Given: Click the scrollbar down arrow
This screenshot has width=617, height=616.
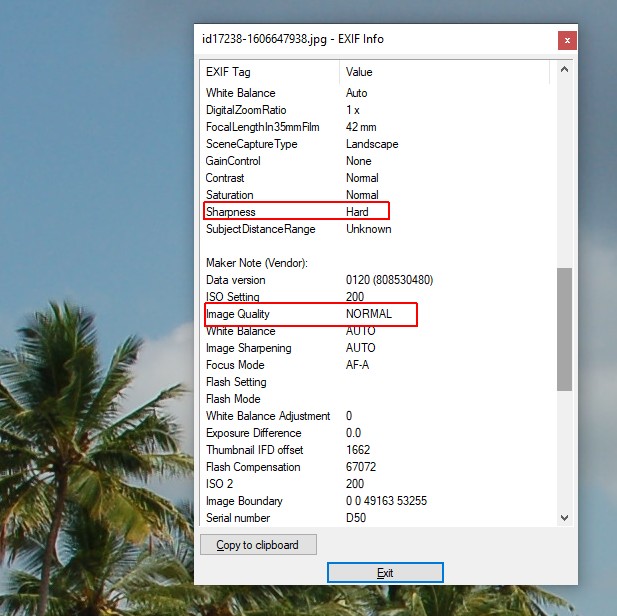Looking at the screenshot, I should [564, 518].
